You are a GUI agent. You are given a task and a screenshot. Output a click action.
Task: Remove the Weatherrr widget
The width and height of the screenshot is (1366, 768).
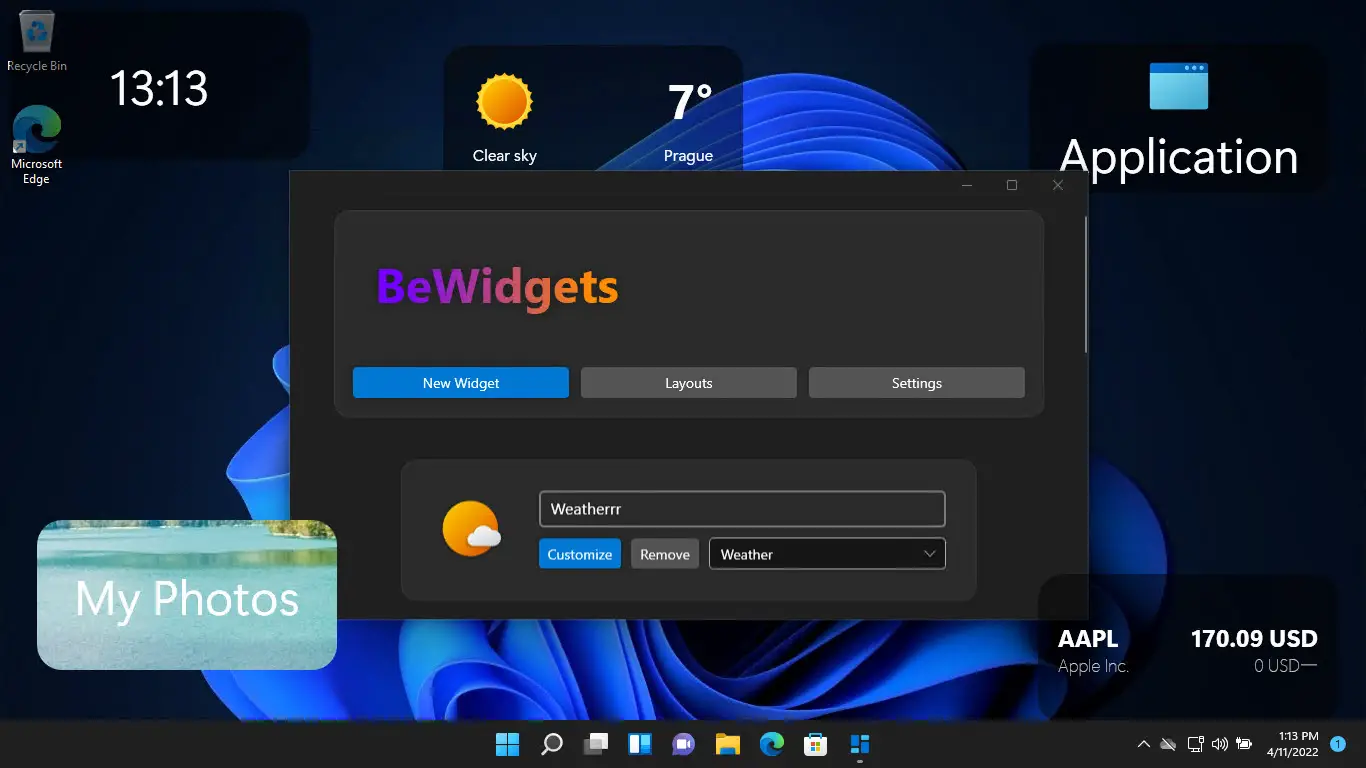coord(665,554)
